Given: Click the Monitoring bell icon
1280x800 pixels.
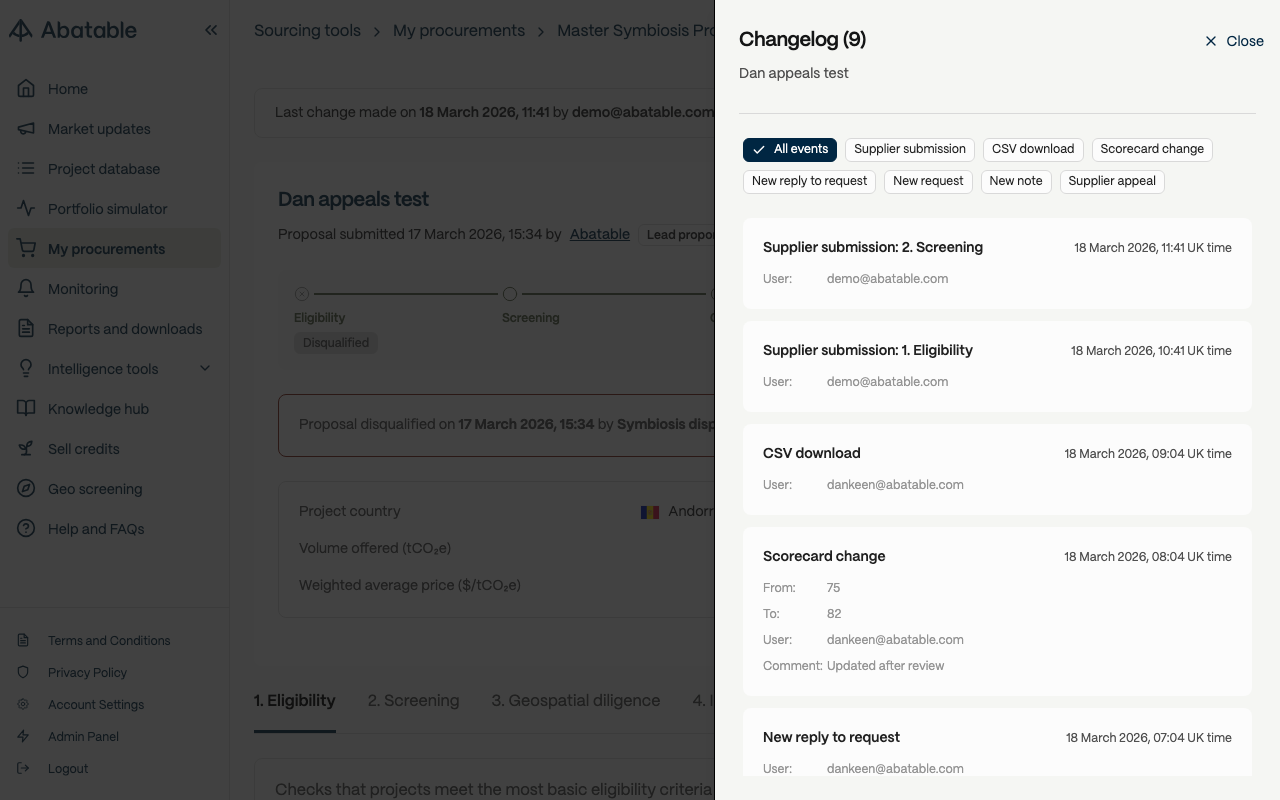Looking at the screenshot, I should coord(26,289).
